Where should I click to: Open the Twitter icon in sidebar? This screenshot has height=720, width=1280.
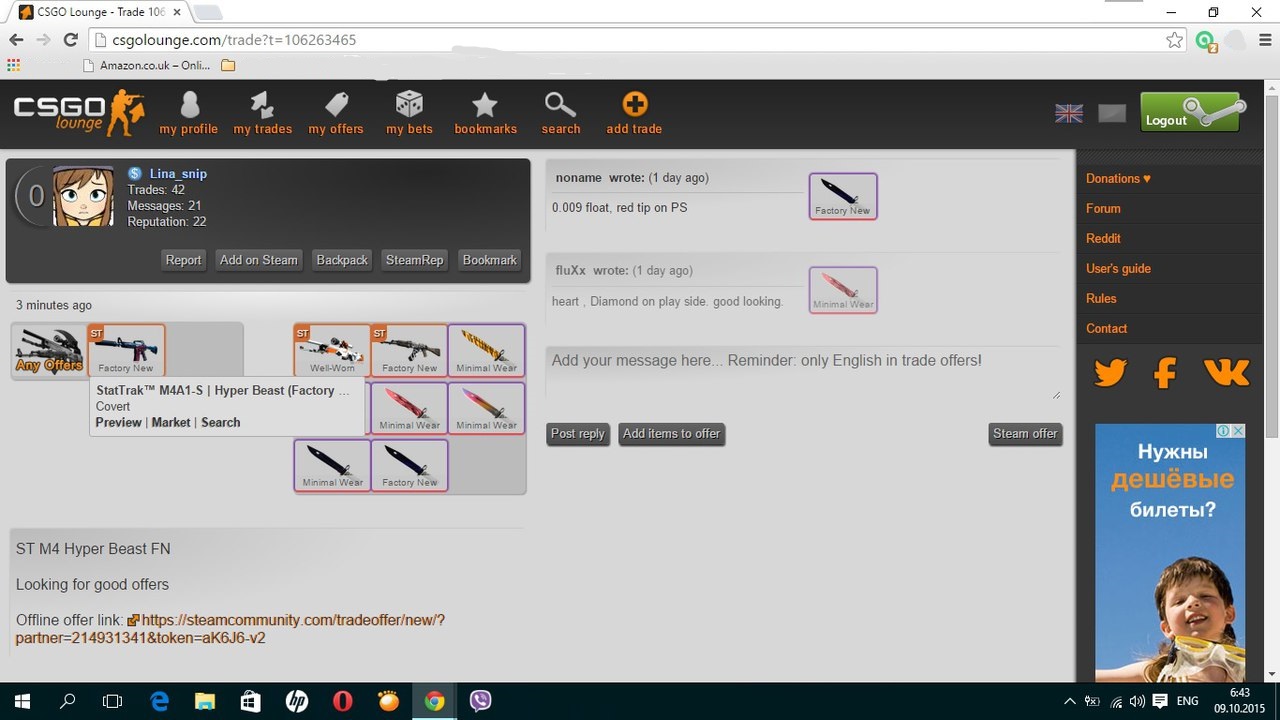(x=1110, y=372)
